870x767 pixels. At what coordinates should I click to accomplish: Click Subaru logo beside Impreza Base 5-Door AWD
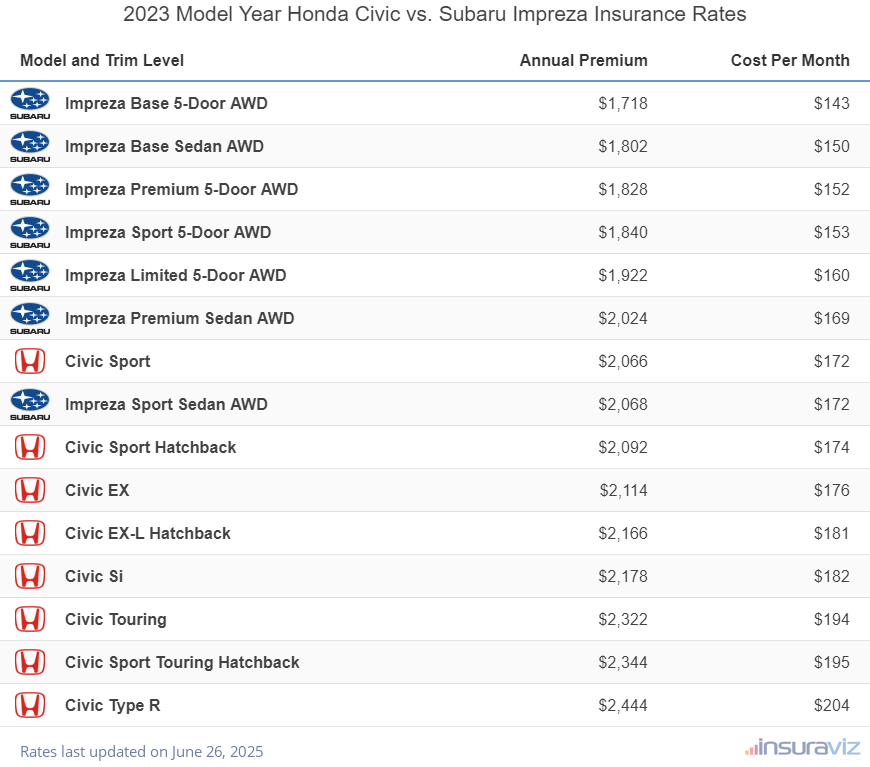[30, 104]
